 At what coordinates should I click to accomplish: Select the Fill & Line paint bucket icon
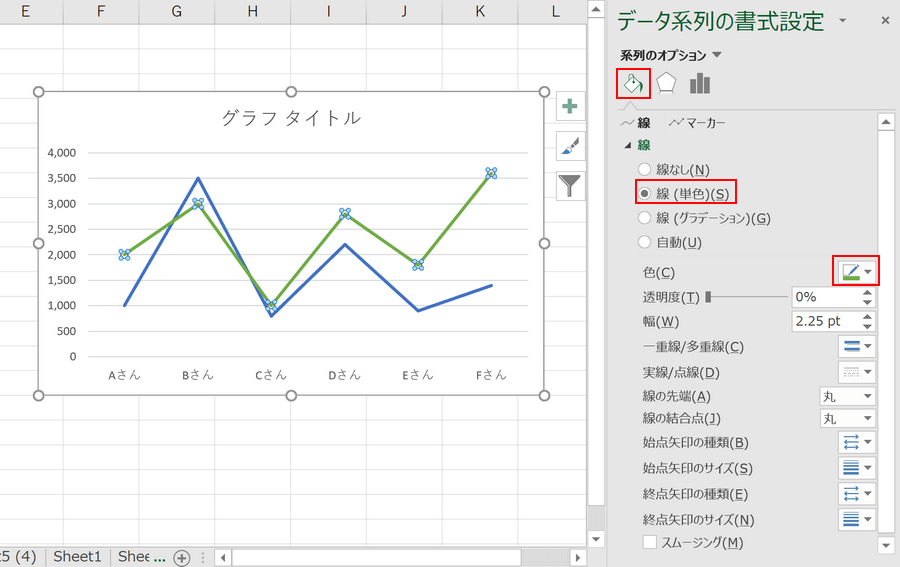coord(633,84)
